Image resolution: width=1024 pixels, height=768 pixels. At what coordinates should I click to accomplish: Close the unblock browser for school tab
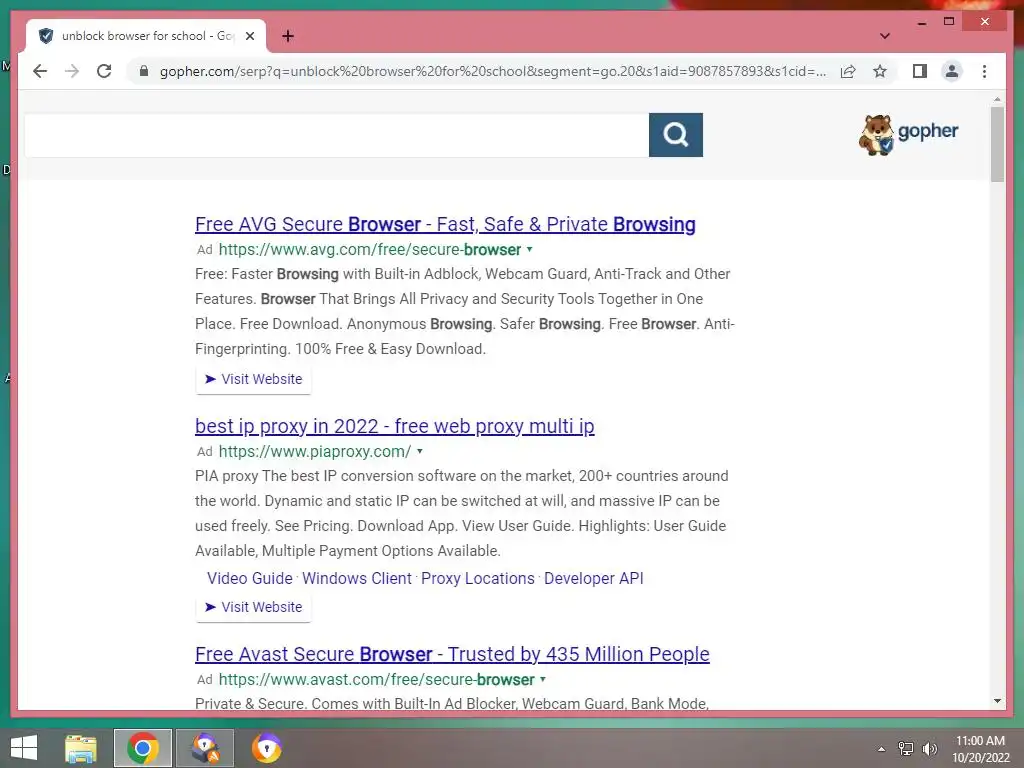pyautogui.click(x=249, y=36)
